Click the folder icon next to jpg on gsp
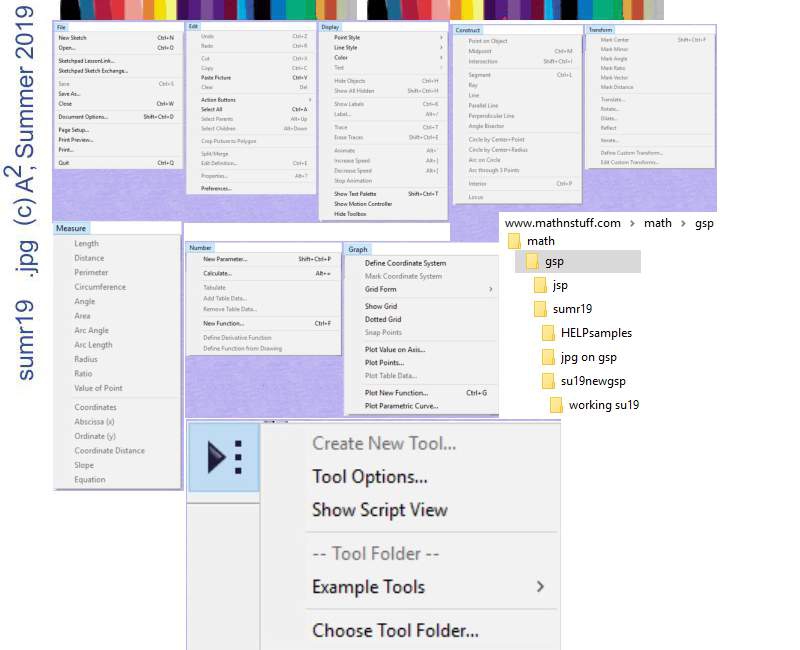This screenshot has width=800, height=650. pyautogui.click(x=548, y=357)
